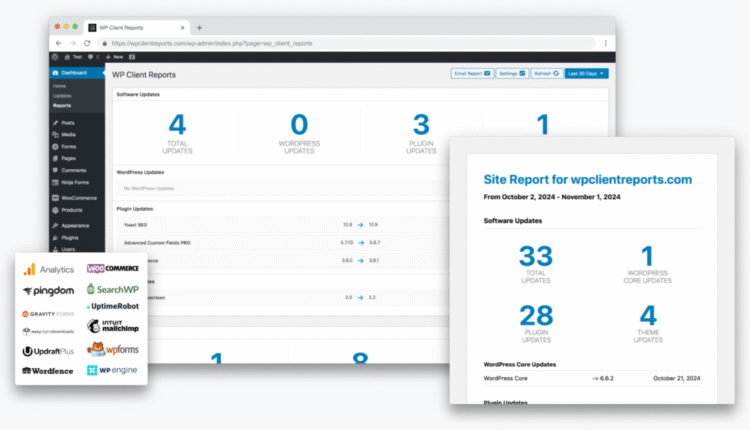Viewport: 750px width, 430px height.
Task: Open the Reports submenu item
Action: tap(62, 105)
